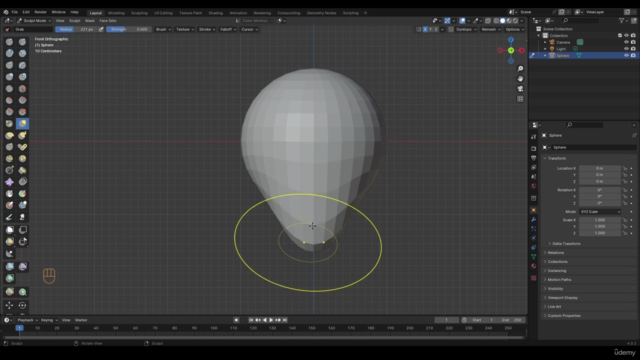640x360 pixels.
Task: Hide Camera in viewport eye icon
Action: [x=626, y=42]
